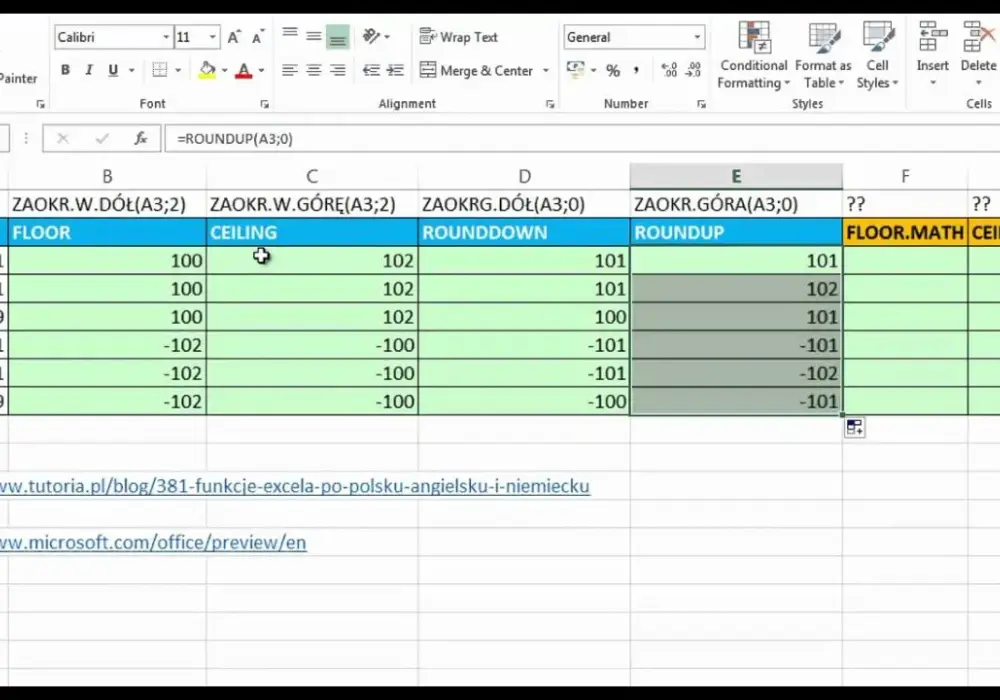This screenshot has height=700, width=1000.
Task: Align text left
Action: tap(290, 70)
